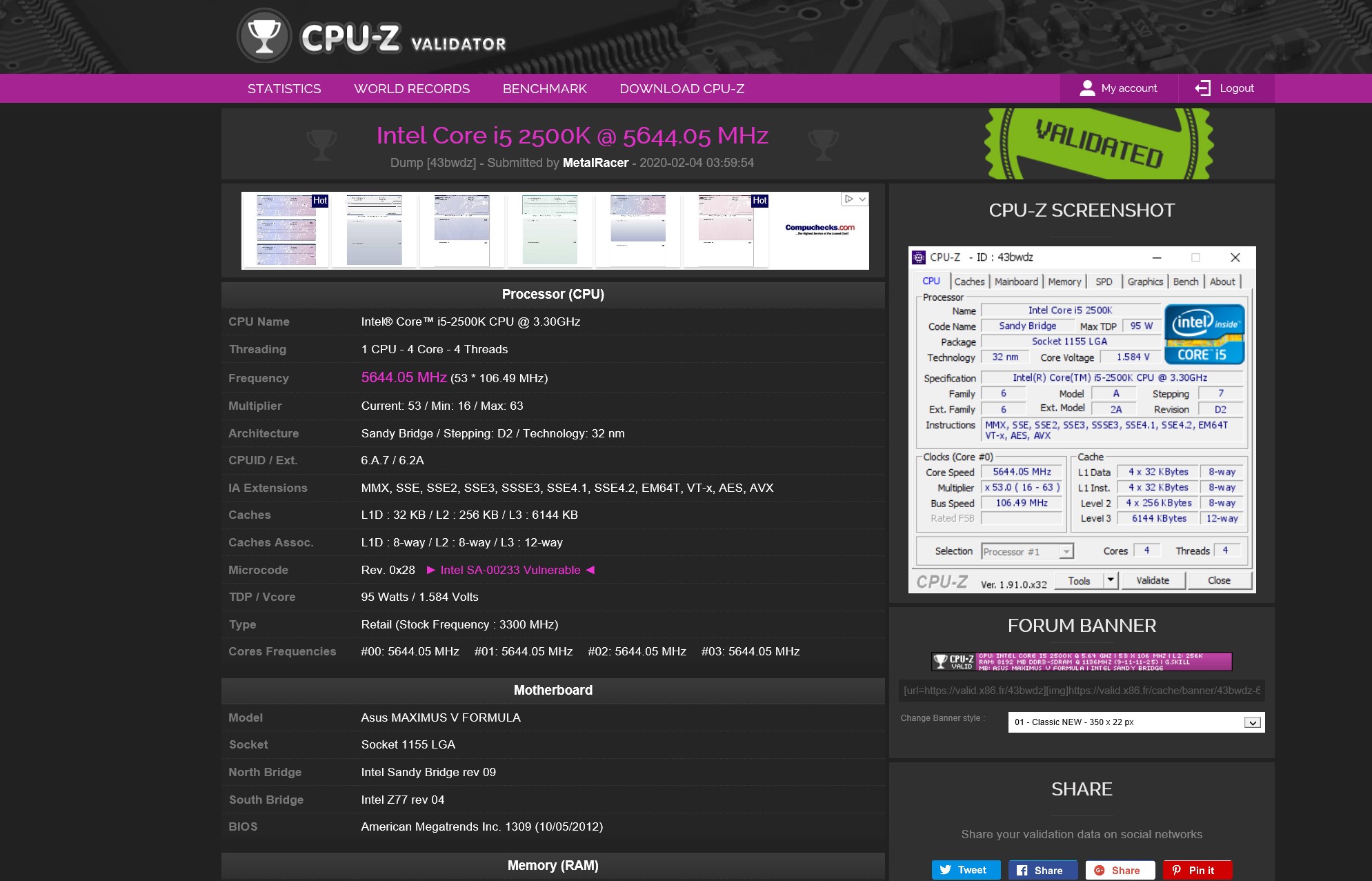This screenshot has height=881, width=1372.
Task: Click the first check design ad thumbnail
Action: click(x=286, y=230)
